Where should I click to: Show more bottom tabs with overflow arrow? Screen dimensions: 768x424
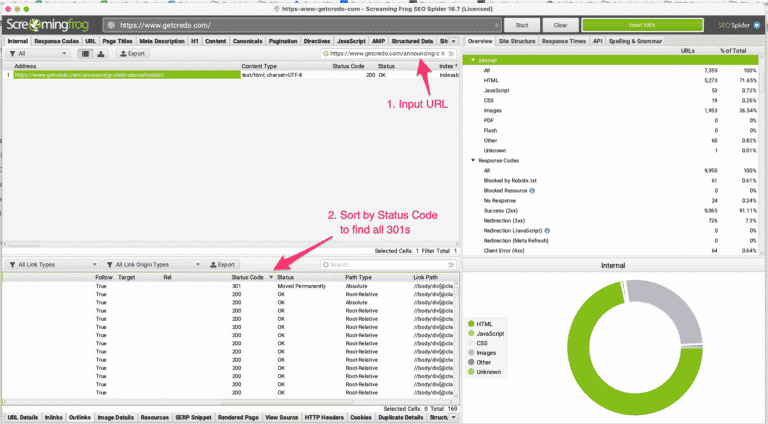point(454,417)
